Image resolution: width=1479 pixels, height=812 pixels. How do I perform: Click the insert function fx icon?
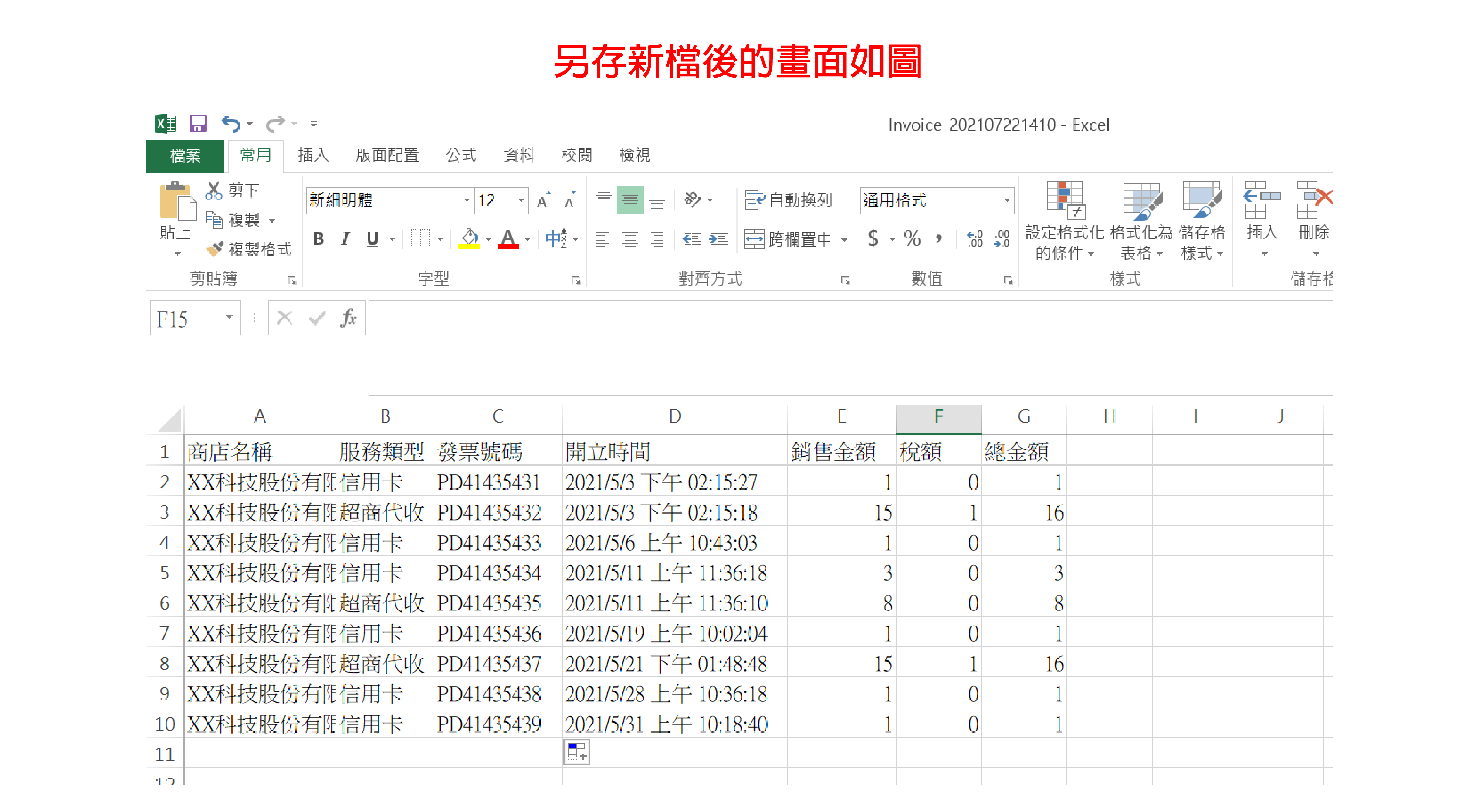(348, 318)
